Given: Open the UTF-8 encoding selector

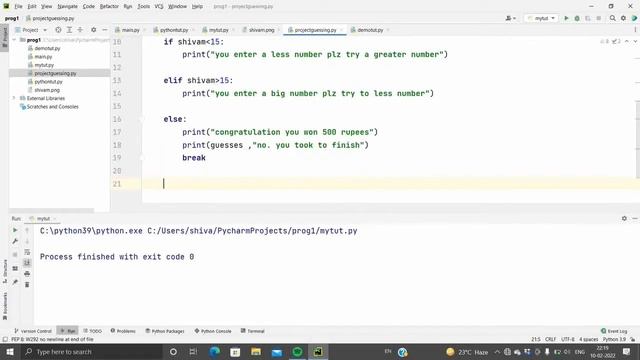Looking at the screenshot, I should [568, 339].
